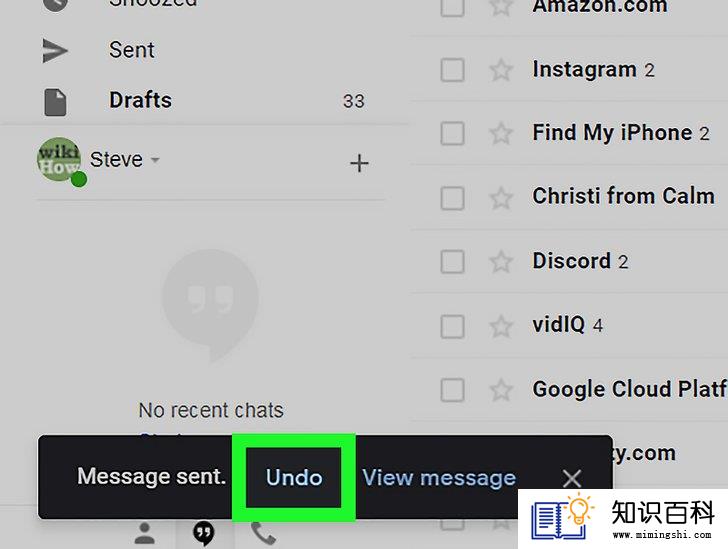Go to the Sent folder label
Image resolution: width=728 pixels, height=549 pixels.
click(x=132, y=50)
